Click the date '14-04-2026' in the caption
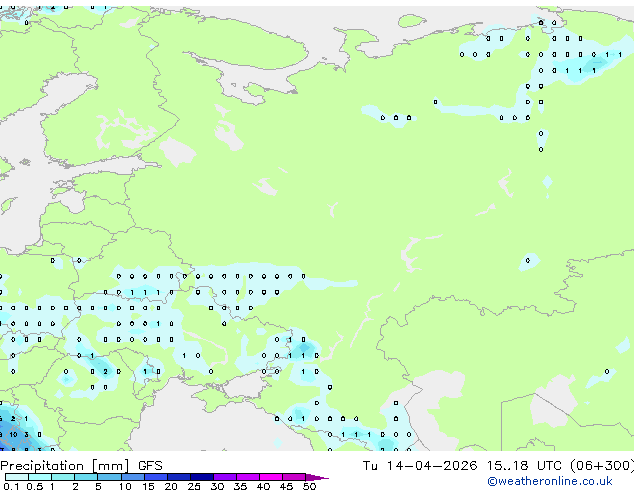 (x=431, y=466)
